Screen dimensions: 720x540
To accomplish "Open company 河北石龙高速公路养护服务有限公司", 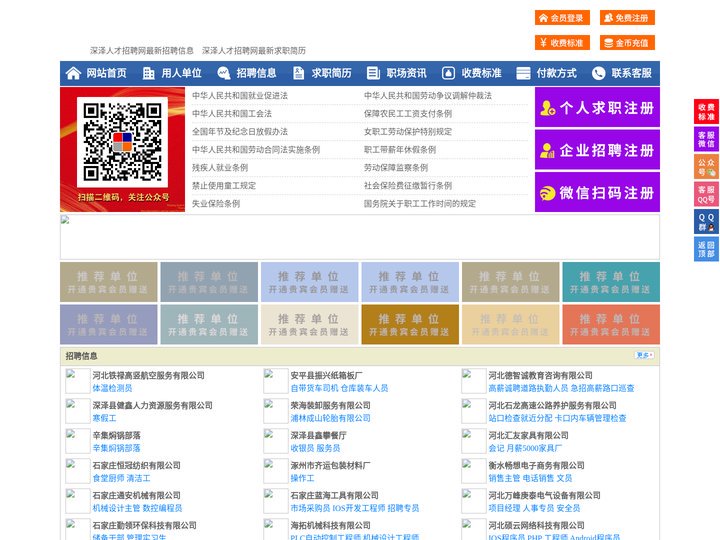I will click(x=552, y=405).
